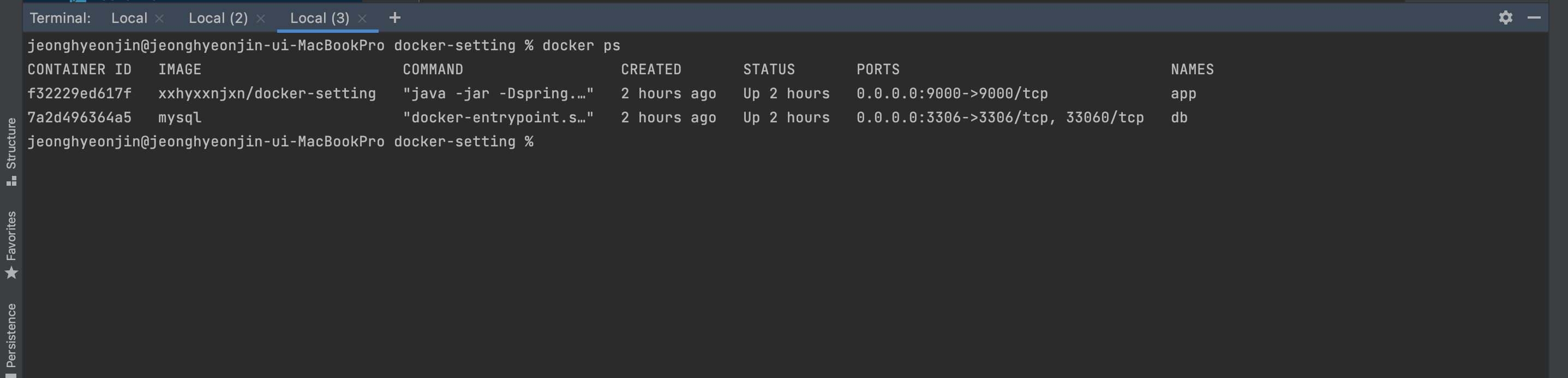
Task: Click container ID 7a2d496364a5
Action: coord(79,117)
